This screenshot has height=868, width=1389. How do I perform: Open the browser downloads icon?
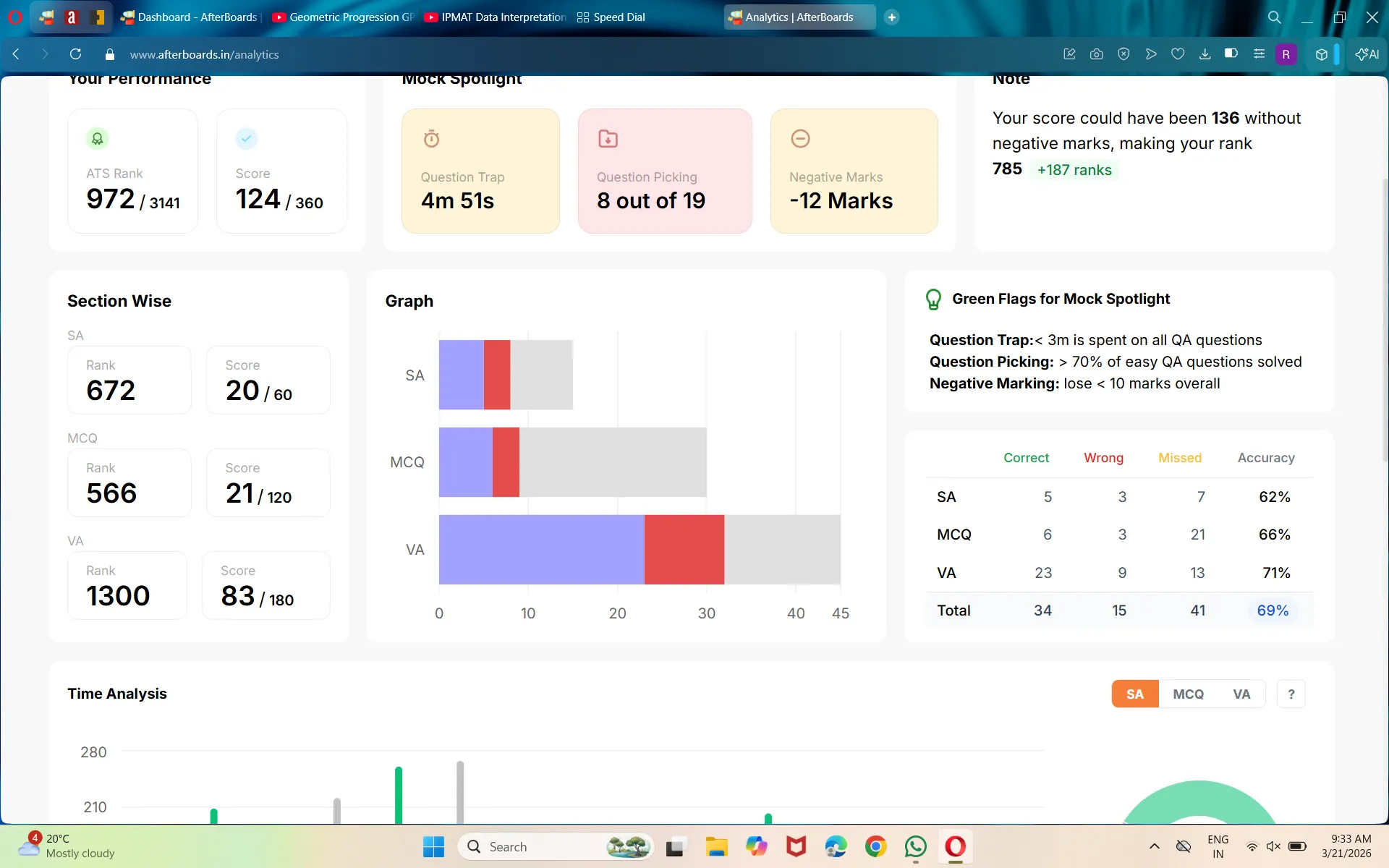[1205, 54]
